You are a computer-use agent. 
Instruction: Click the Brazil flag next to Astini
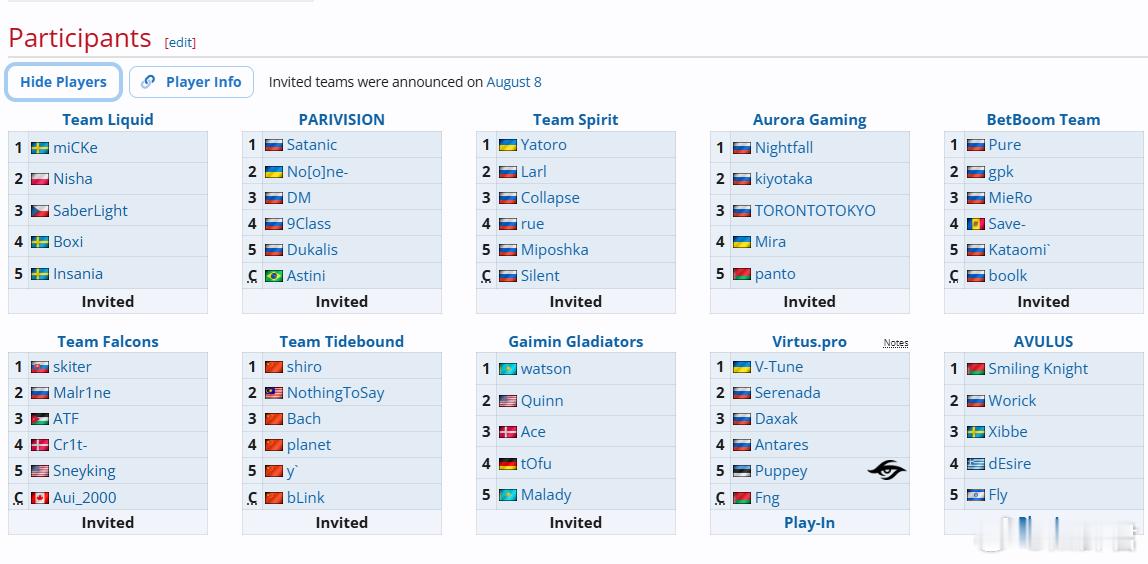pyautogui.click(x=274, y=276)
